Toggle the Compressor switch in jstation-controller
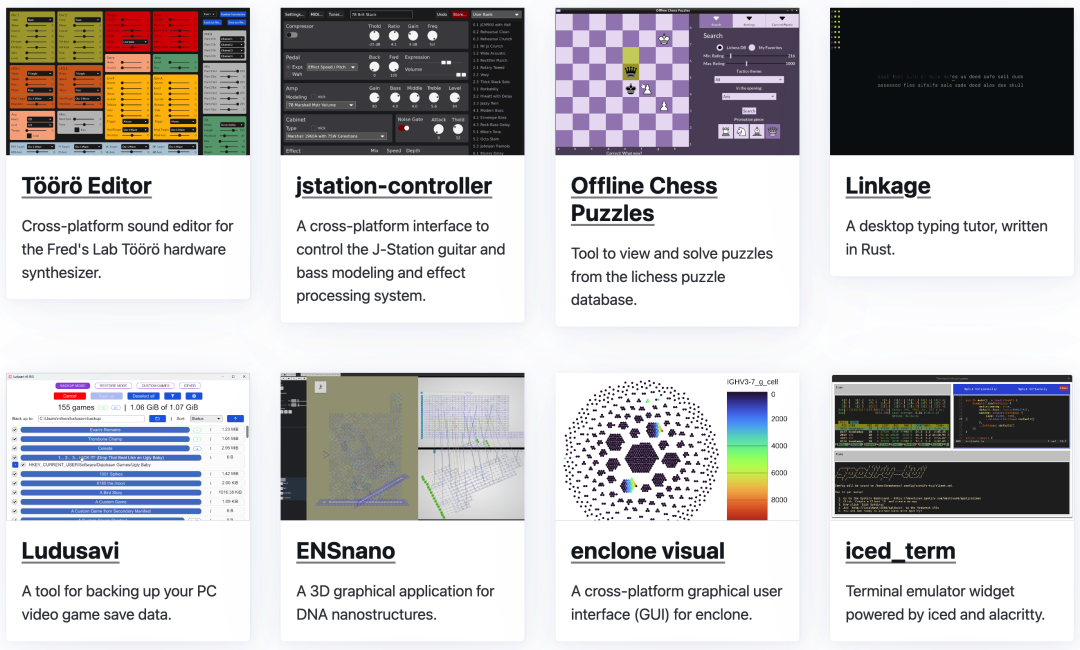Viewport: 1080px width, 650px height. point(292,35)
